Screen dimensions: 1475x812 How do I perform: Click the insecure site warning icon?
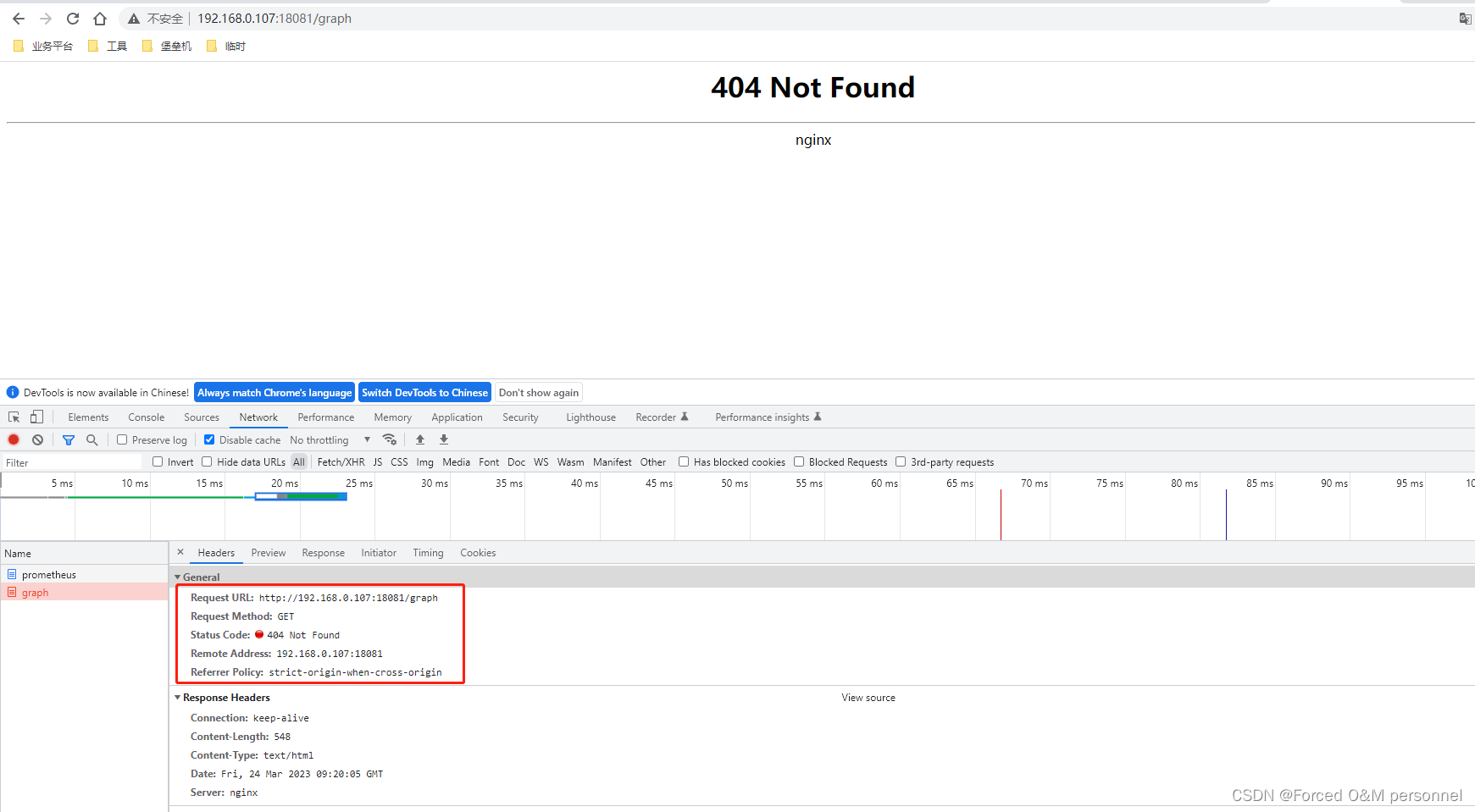(134, 19)
